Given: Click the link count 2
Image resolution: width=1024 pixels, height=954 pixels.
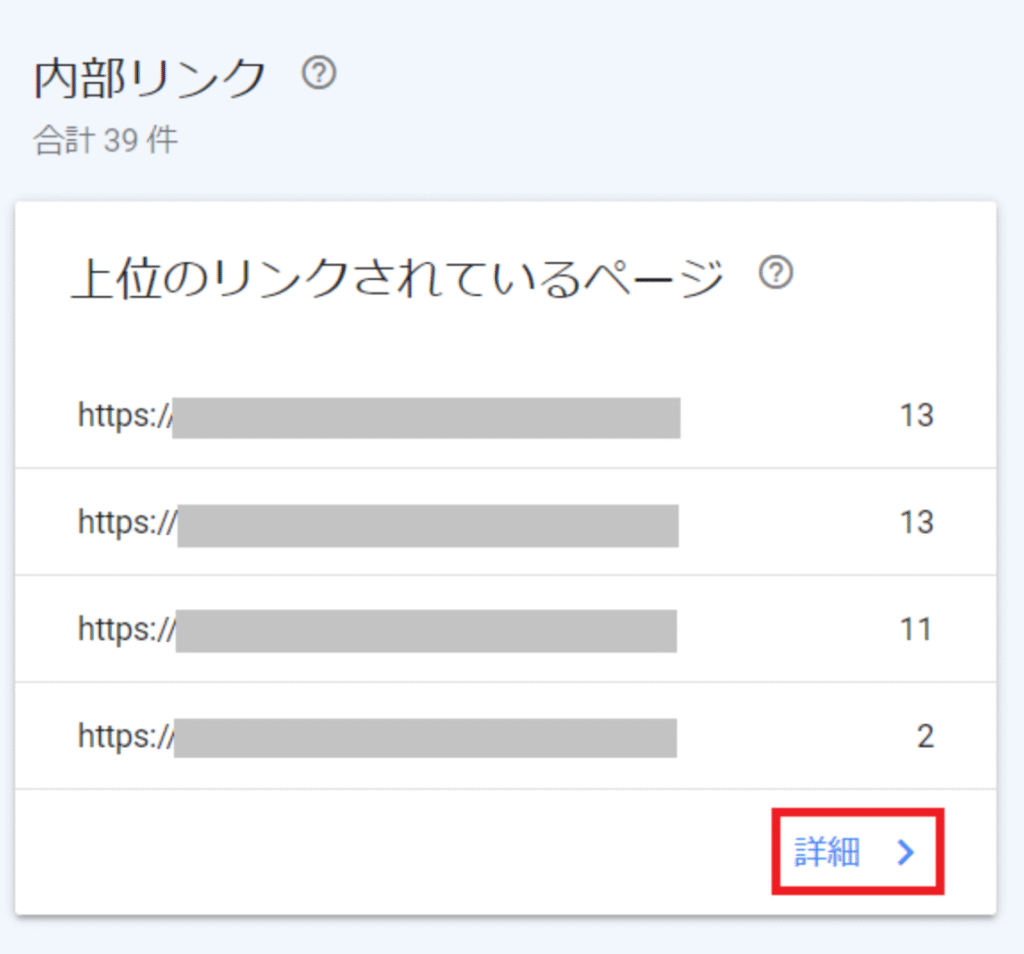Looking at the screenshot, I should point(925,737).
